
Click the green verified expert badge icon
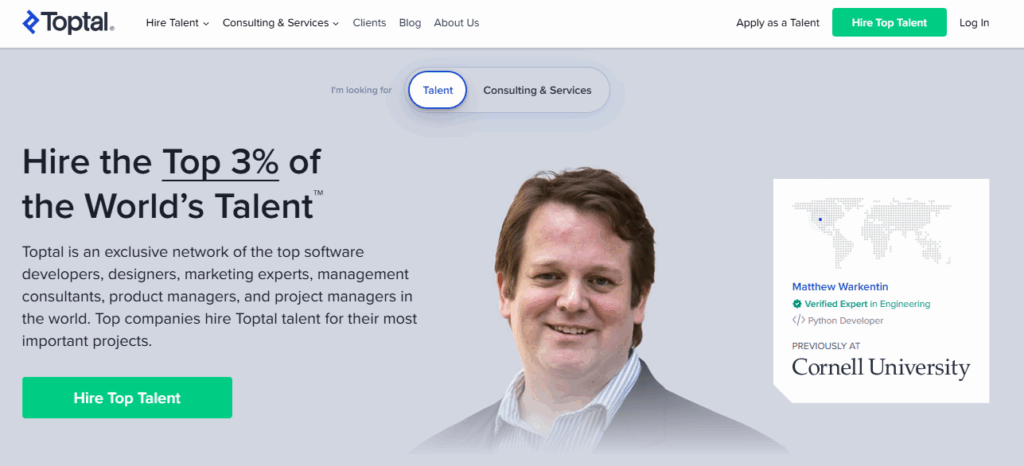[x=797, y=304]
